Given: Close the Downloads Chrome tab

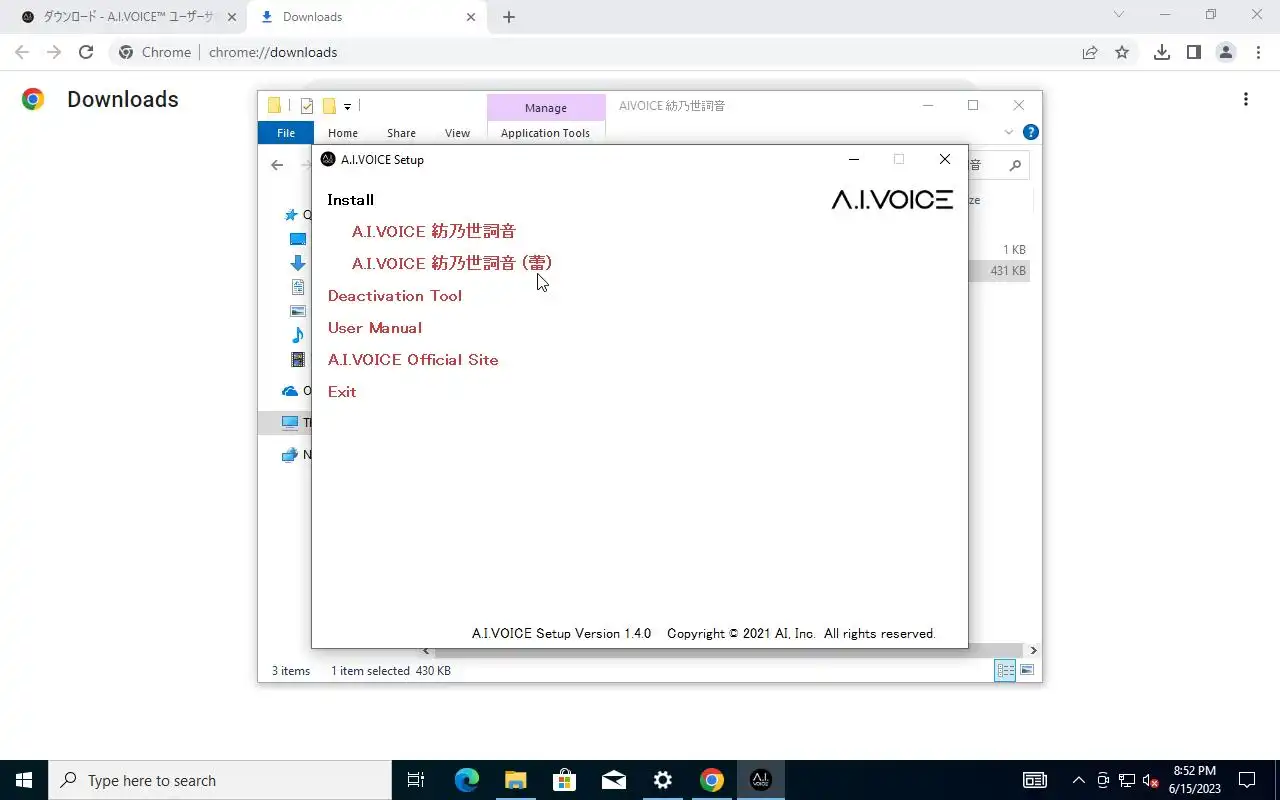Looking at the screenshot, I should [x=471, y=17].
